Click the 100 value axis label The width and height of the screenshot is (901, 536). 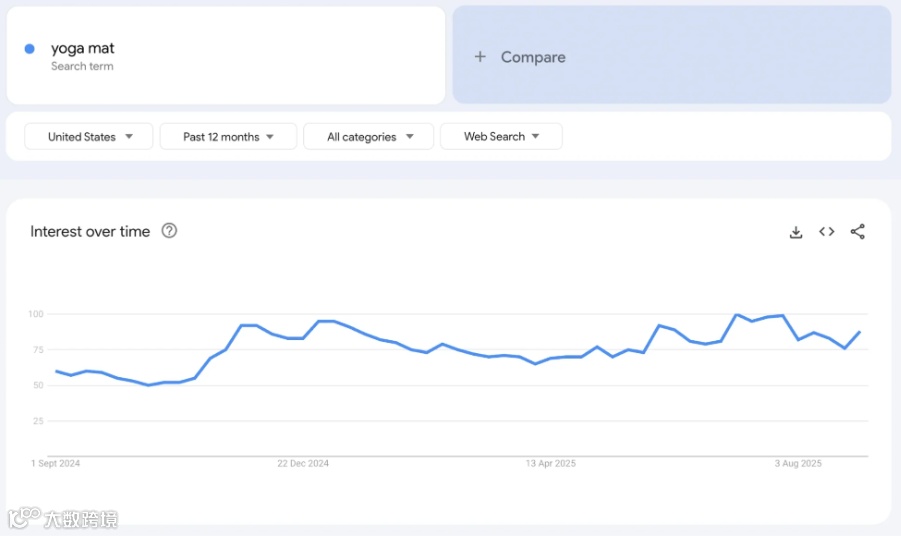pos(36,314)
